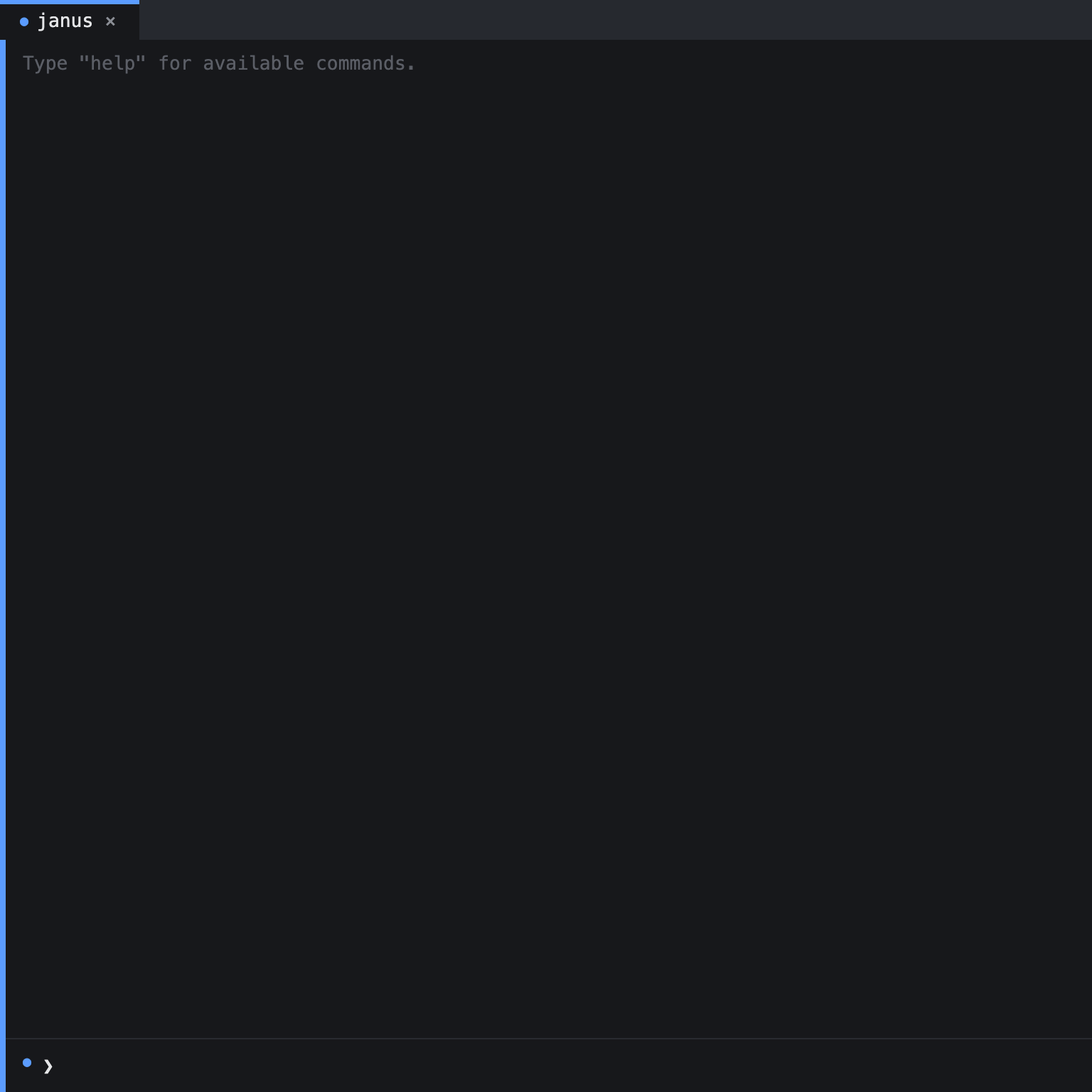The height and width of the screenshot is (1092, 1092).
Task: Click the blue status dot beside prompt
Action: (x=27, y=1063)
